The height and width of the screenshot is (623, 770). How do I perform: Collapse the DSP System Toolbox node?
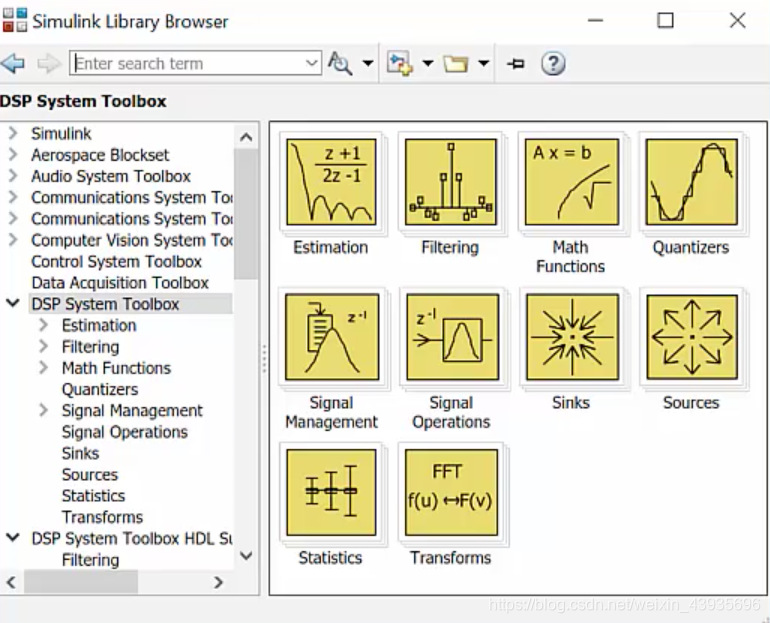click(x=13, y=303)
